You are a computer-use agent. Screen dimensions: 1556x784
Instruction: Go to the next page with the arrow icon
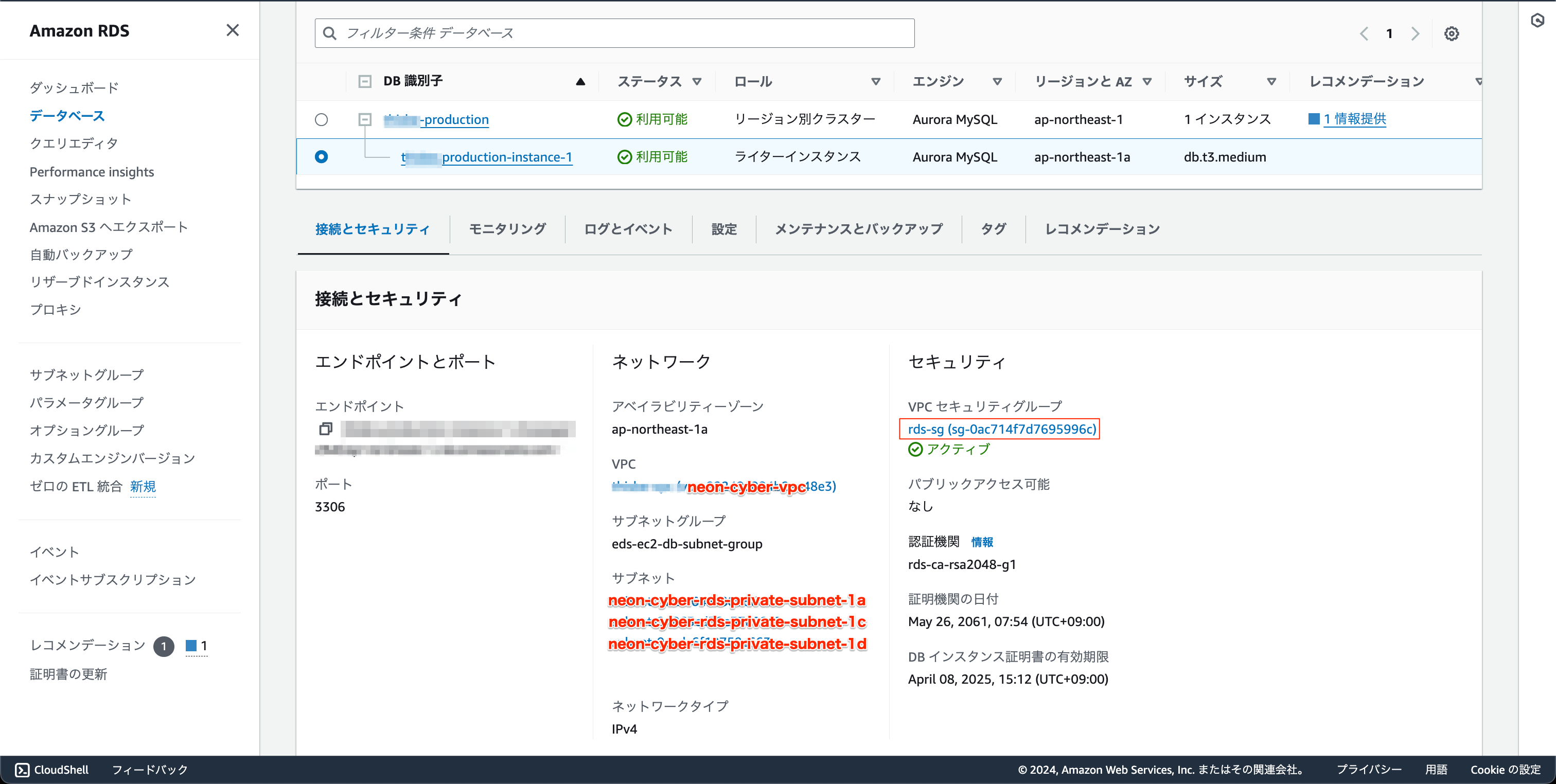(1415, 33)
